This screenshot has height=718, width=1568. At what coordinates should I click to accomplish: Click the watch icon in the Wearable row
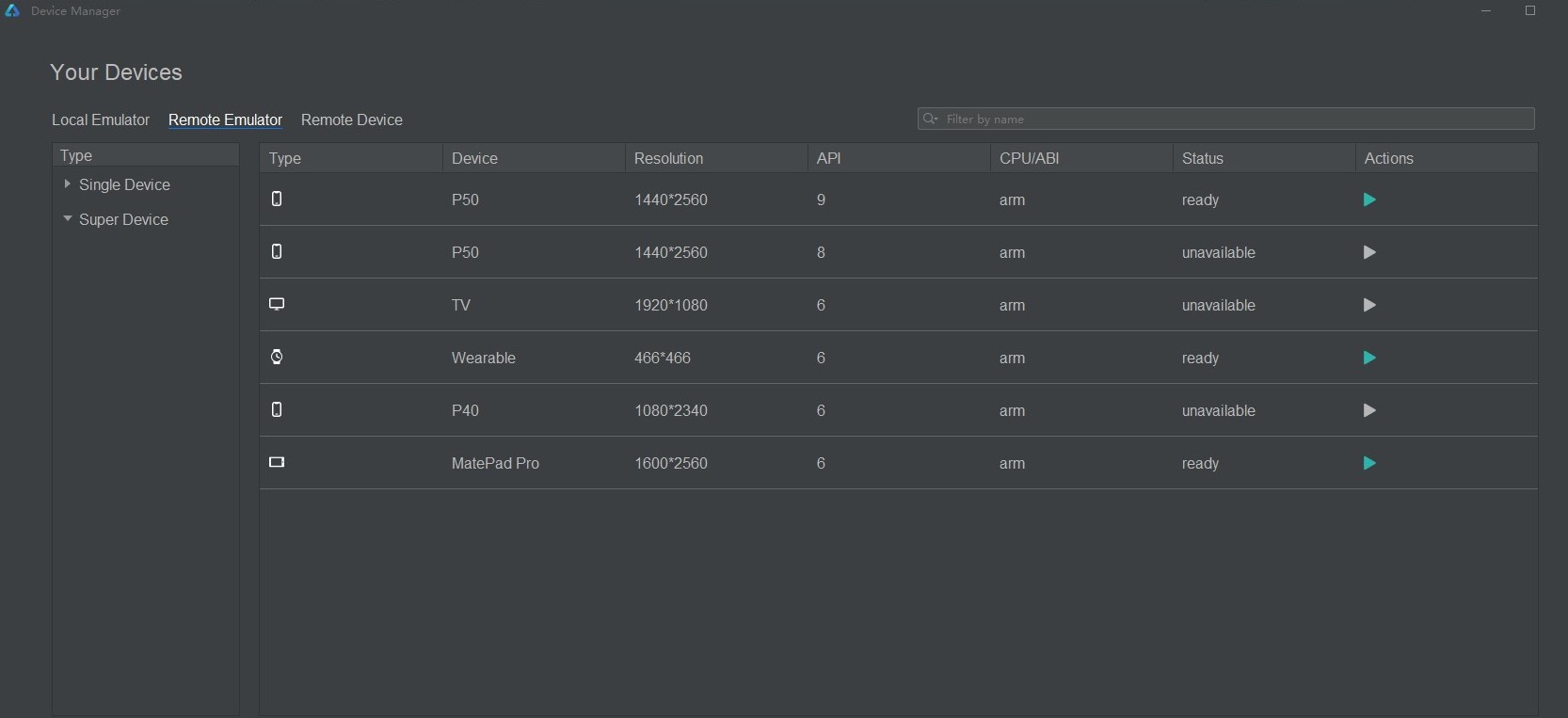coord(277,357)
